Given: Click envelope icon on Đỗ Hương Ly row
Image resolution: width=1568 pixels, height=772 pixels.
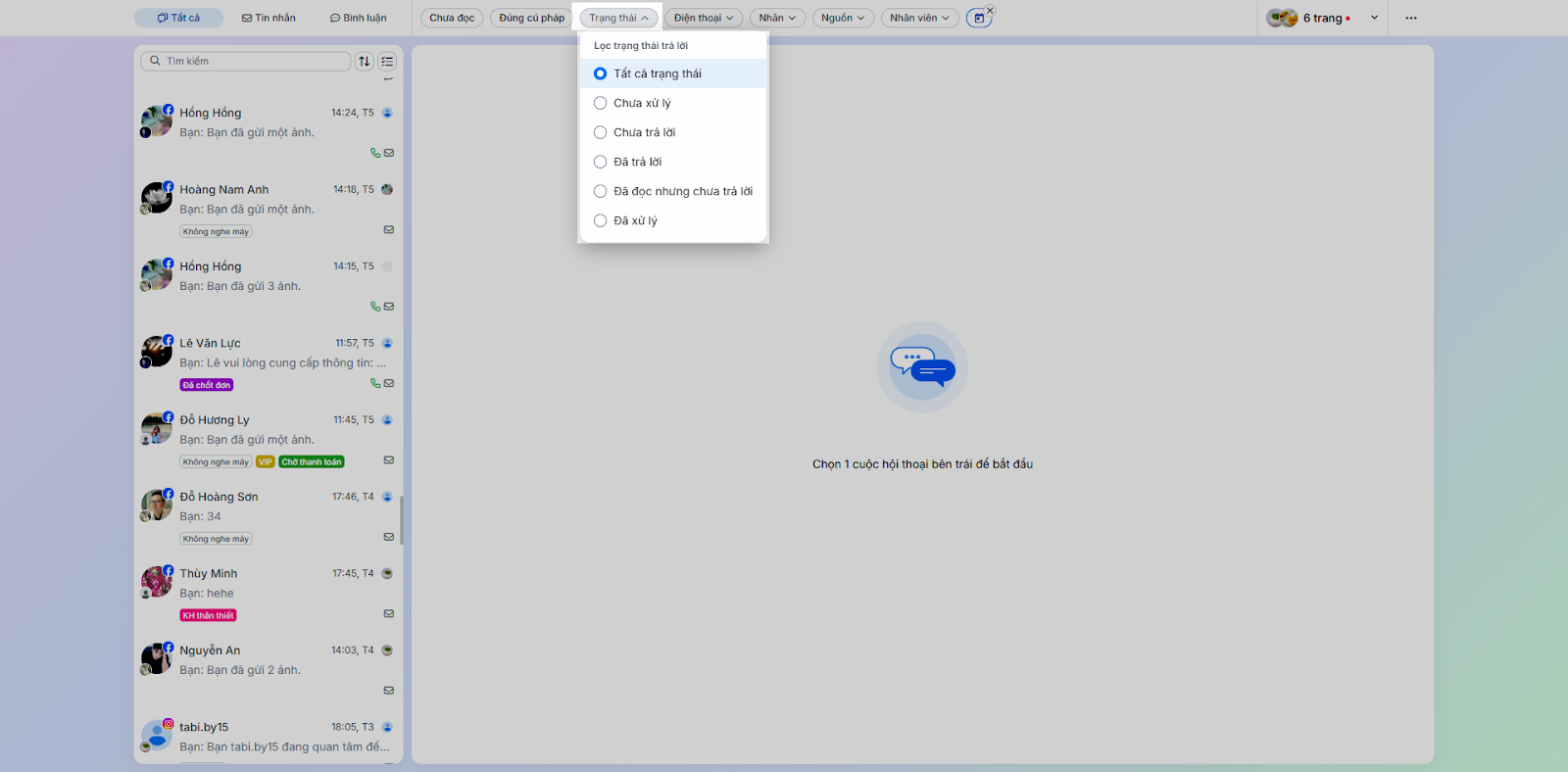Looking at the screenshot, I should [389, 459].
